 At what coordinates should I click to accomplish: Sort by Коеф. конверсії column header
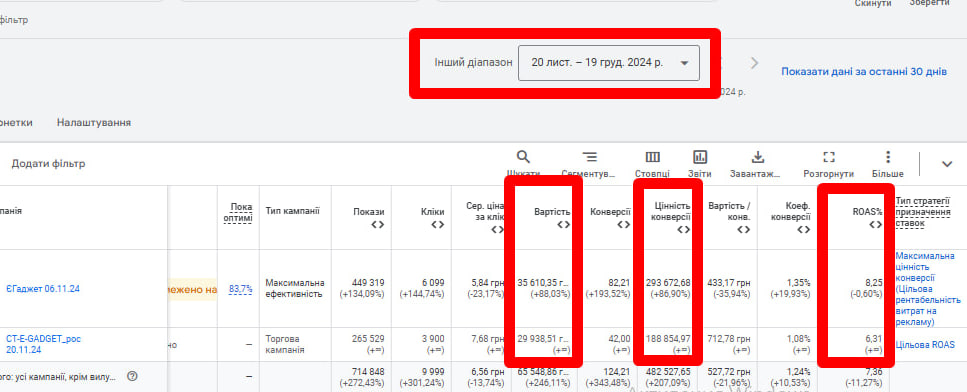pos(792,211)
